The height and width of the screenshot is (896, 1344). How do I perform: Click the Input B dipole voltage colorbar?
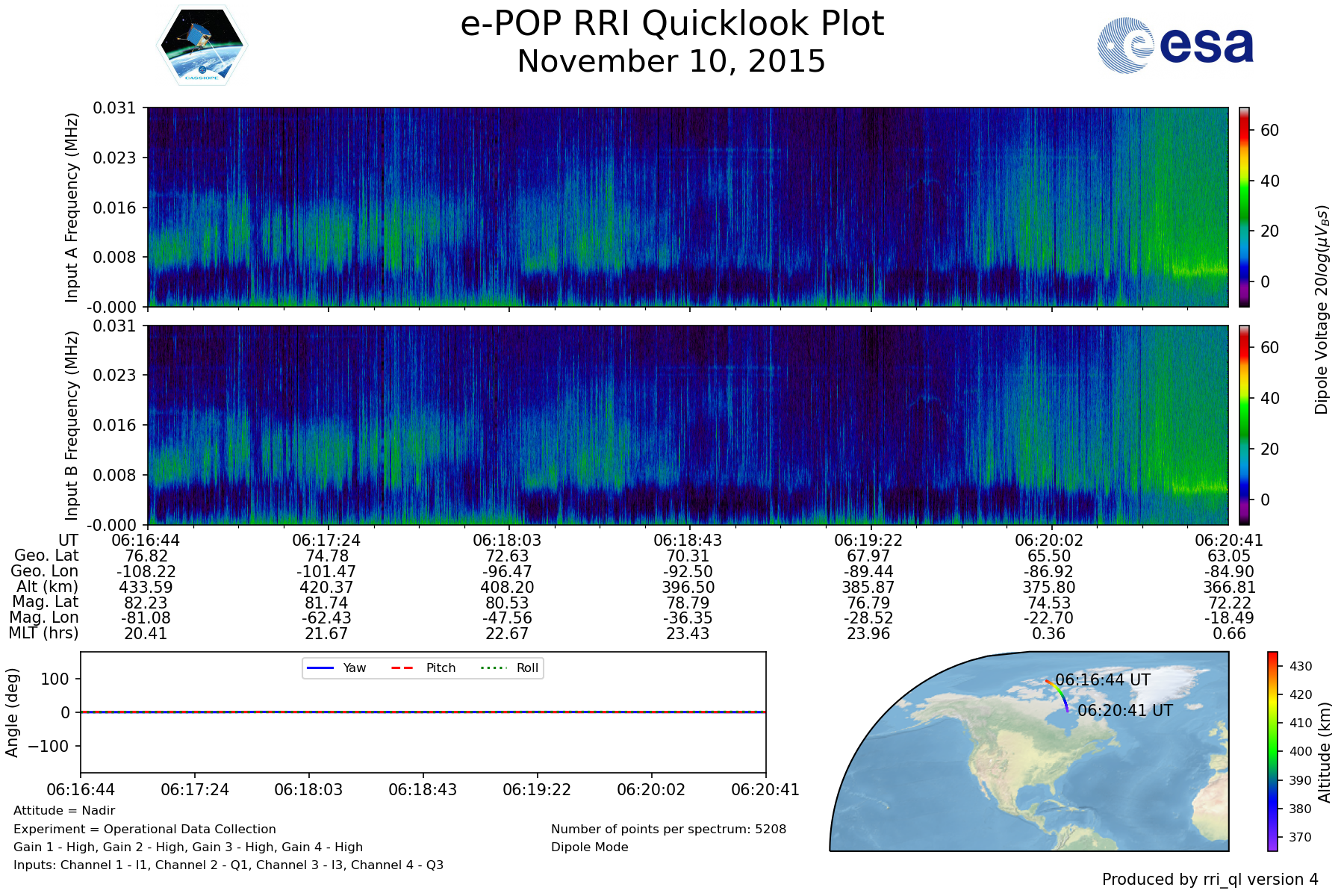coord(1244,425)
